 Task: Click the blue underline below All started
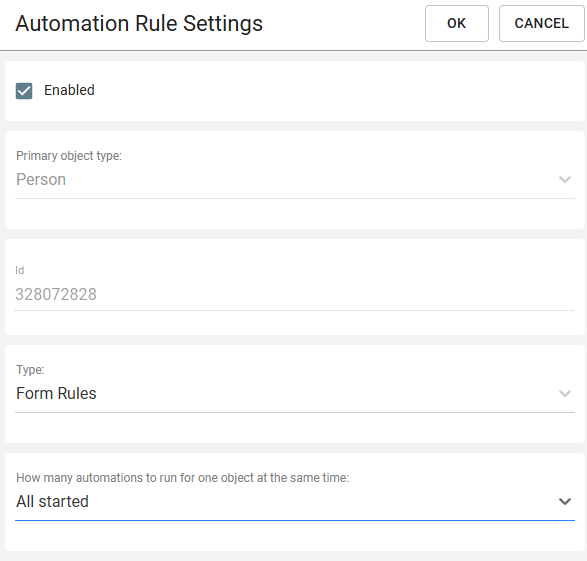coord(295,520)
